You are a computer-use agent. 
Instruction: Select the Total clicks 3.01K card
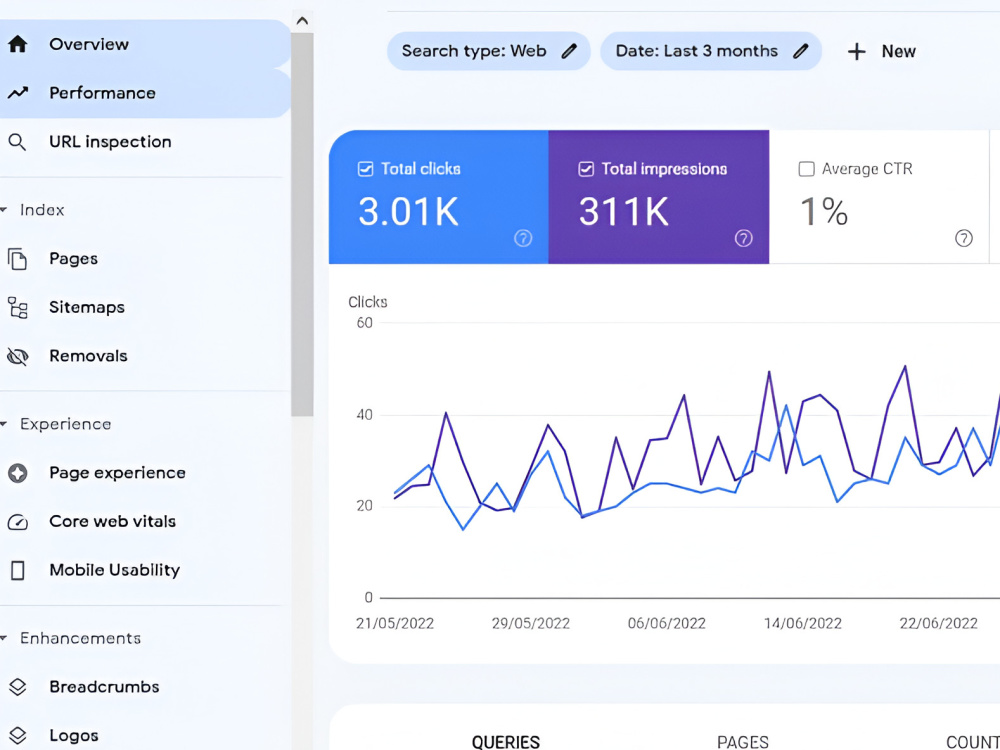pyautogui.click(x=439, y=197)
